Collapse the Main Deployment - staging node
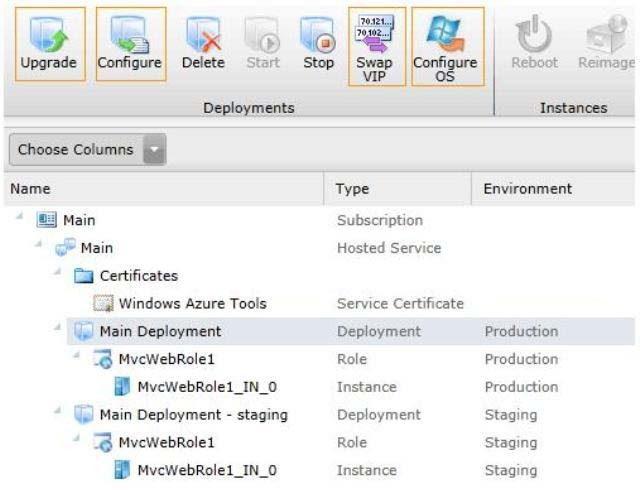The width and height of the screenshot is (640, 490). pos(57,410)
